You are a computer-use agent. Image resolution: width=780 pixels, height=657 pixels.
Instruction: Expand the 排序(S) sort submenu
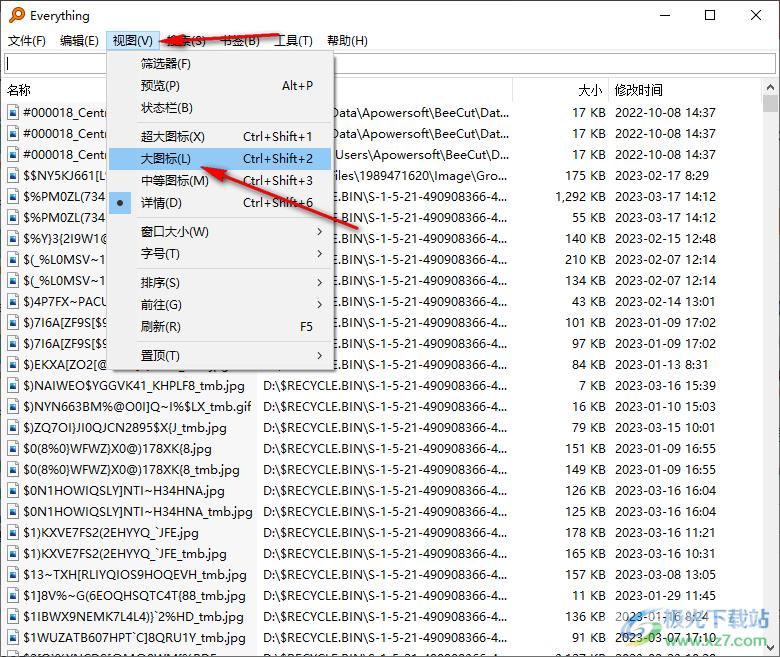tap(220, 282)
